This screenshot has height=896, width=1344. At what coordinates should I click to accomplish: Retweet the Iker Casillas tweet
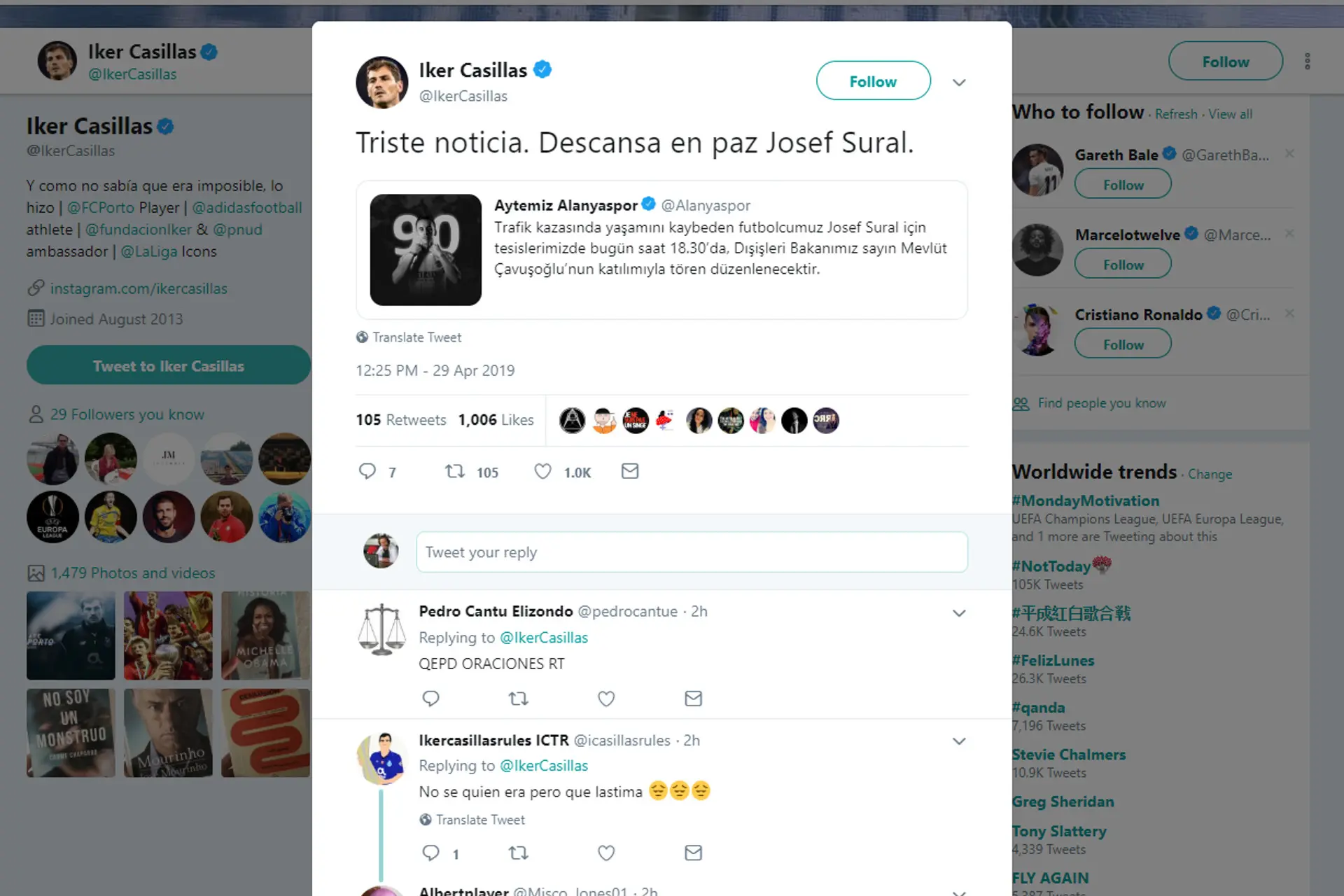455,471
